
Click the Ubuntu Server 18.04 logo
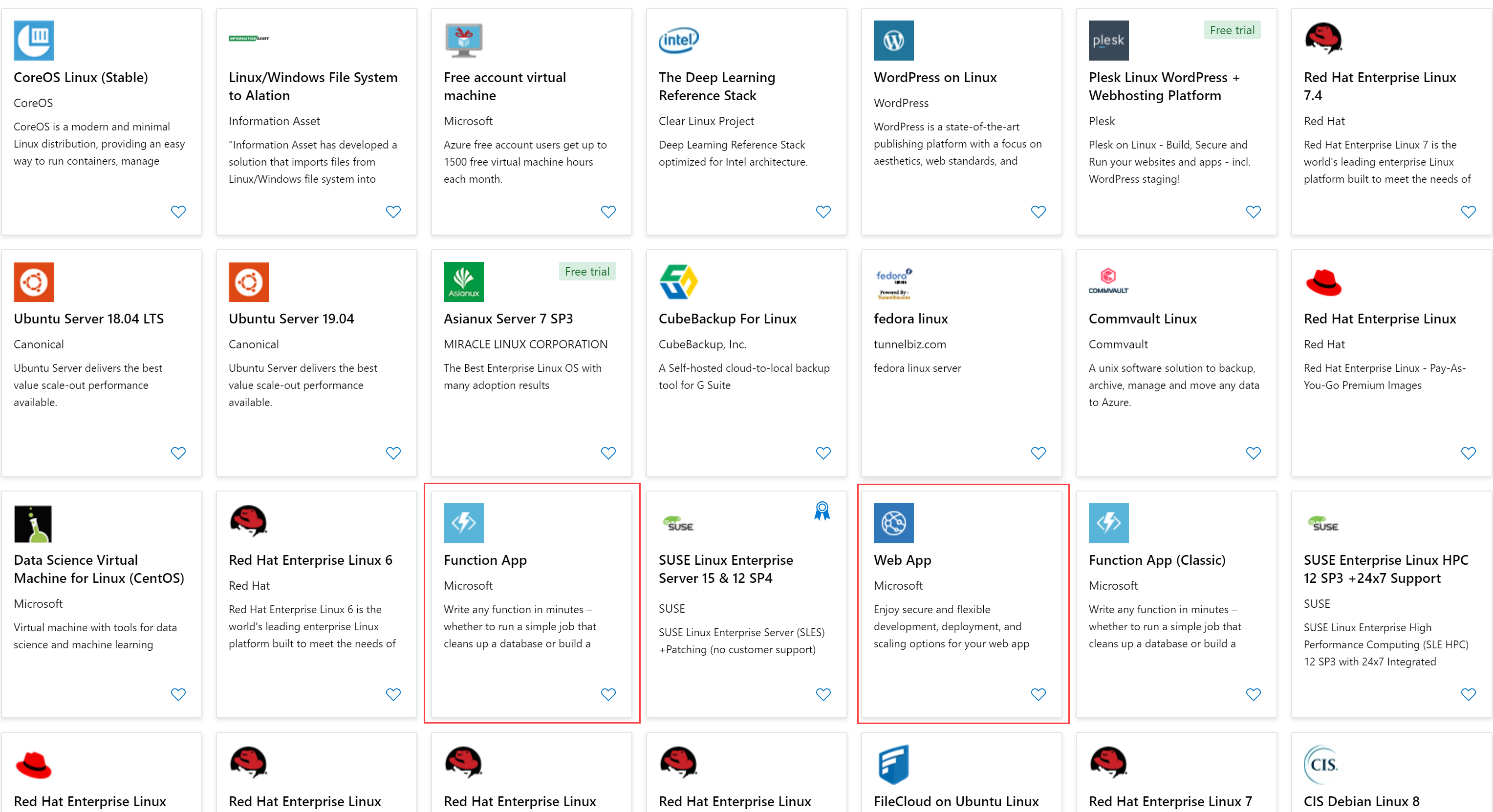33,282
